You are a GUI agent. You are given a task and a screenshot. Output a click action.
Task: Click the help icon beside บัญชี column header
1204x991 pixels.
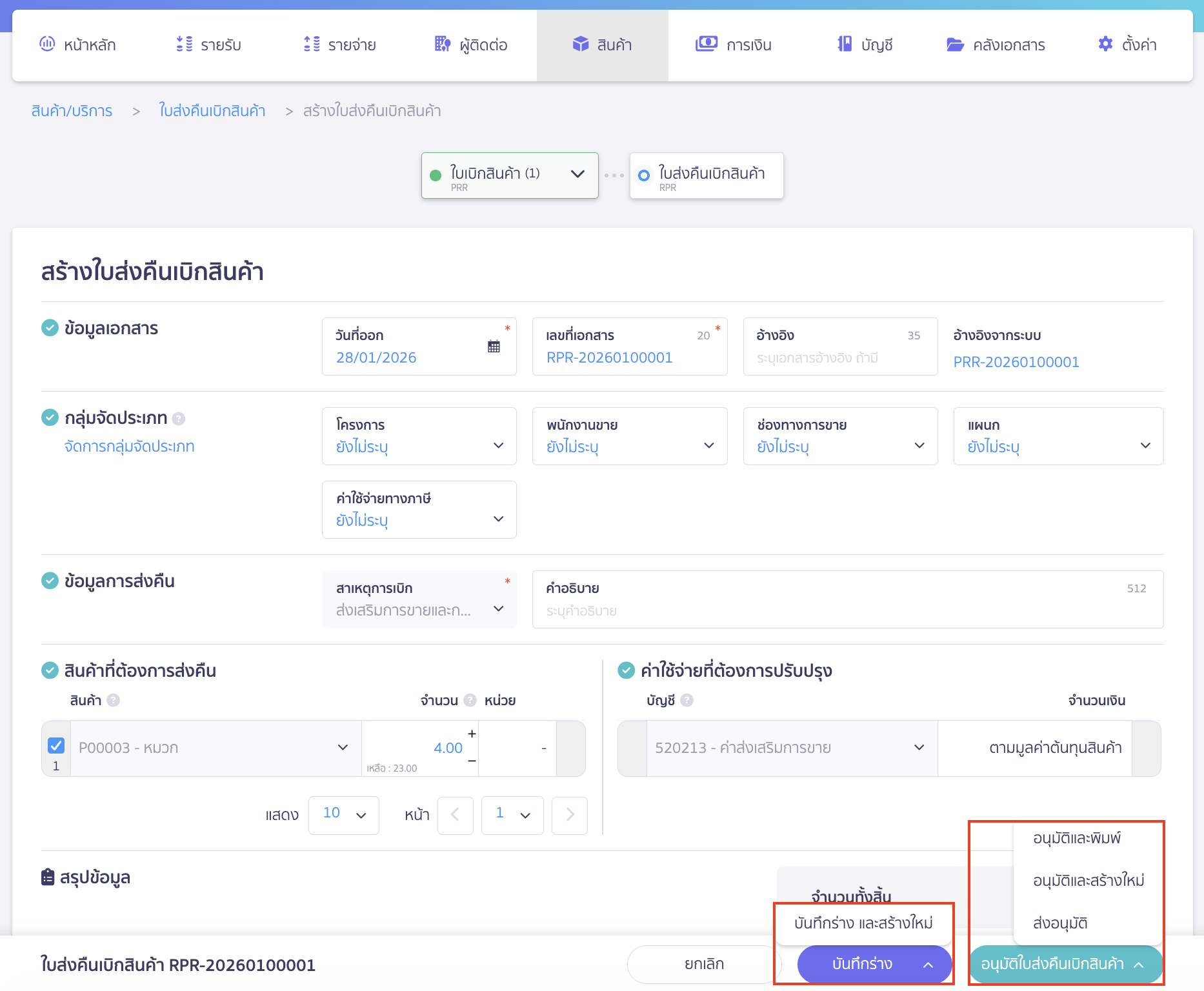[x=687, y=700]
